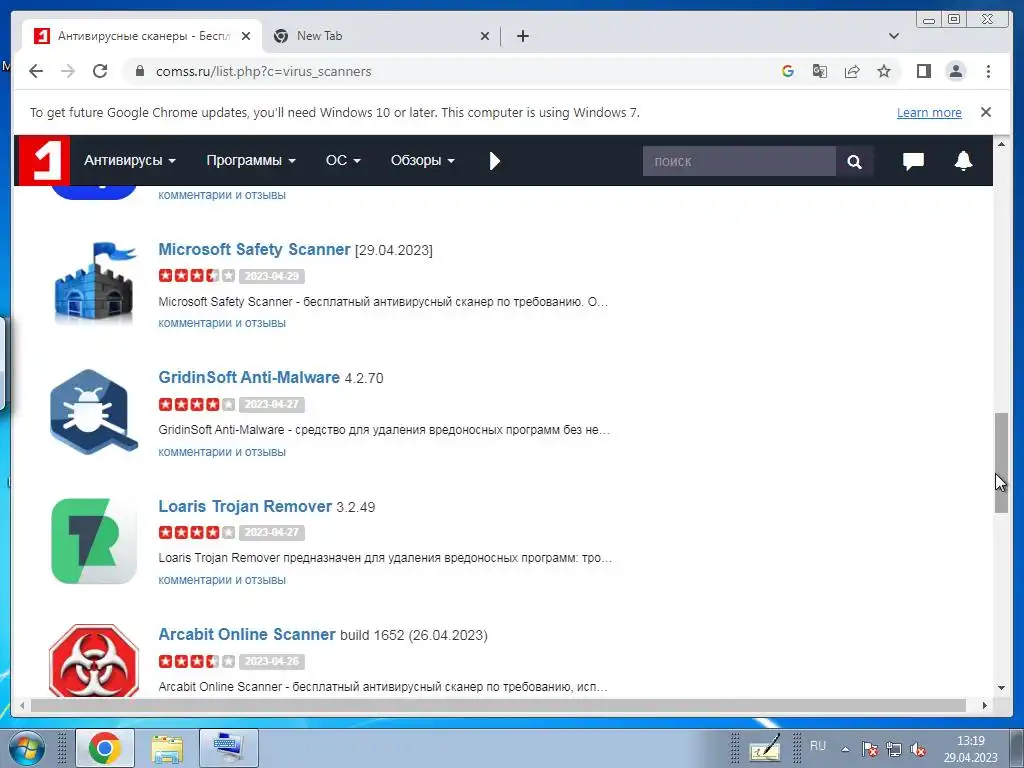Viewport: 1024px width, 768px height.
Task: Click the scroll up arrow of page
Action: [1001, 144]
